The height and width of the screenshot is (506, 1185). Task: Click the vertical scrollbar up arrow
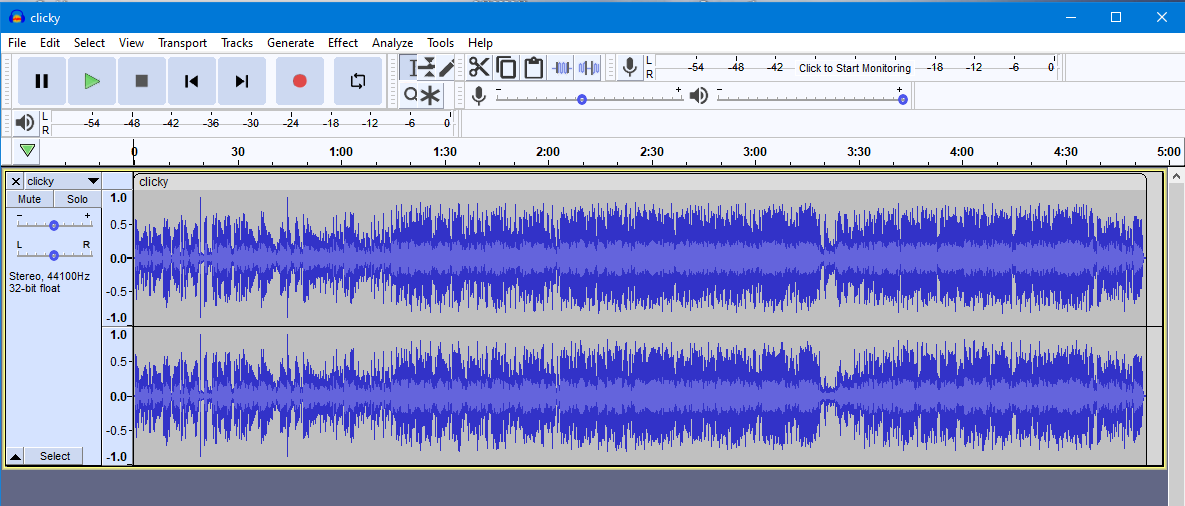1176,176
